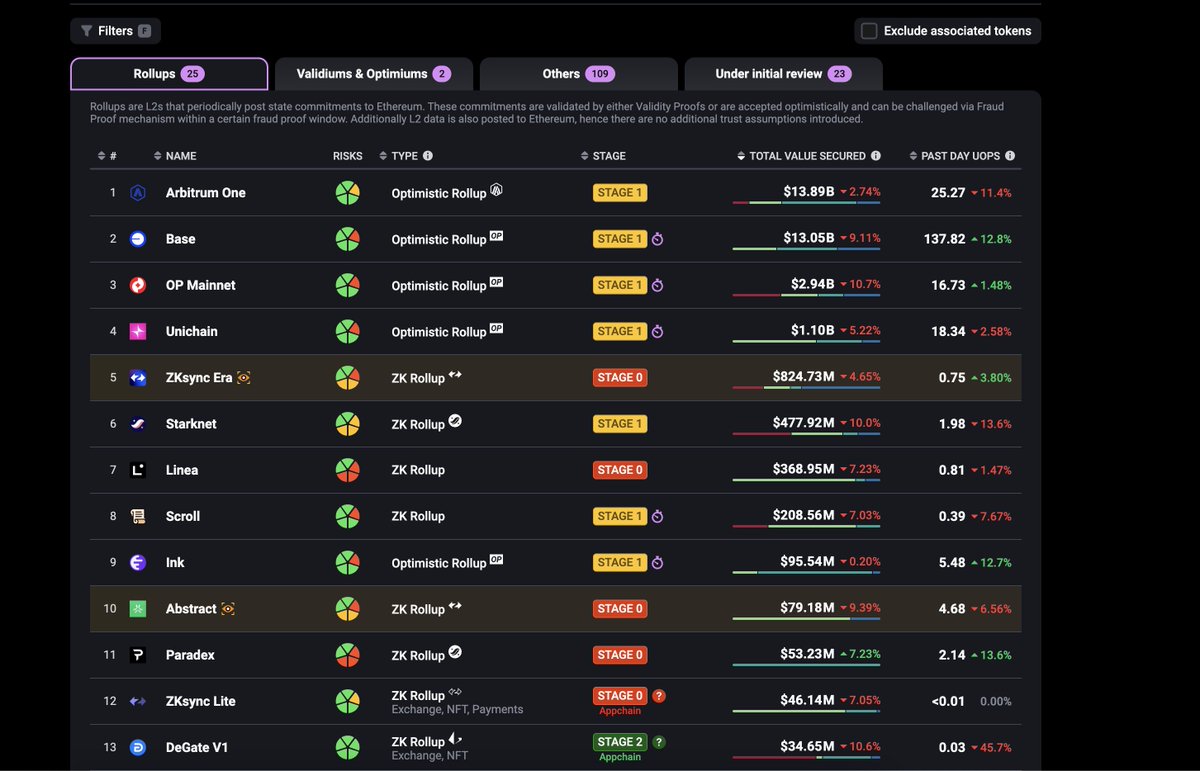Click the $824.73M value for ZKsync Era

point(804,376)
